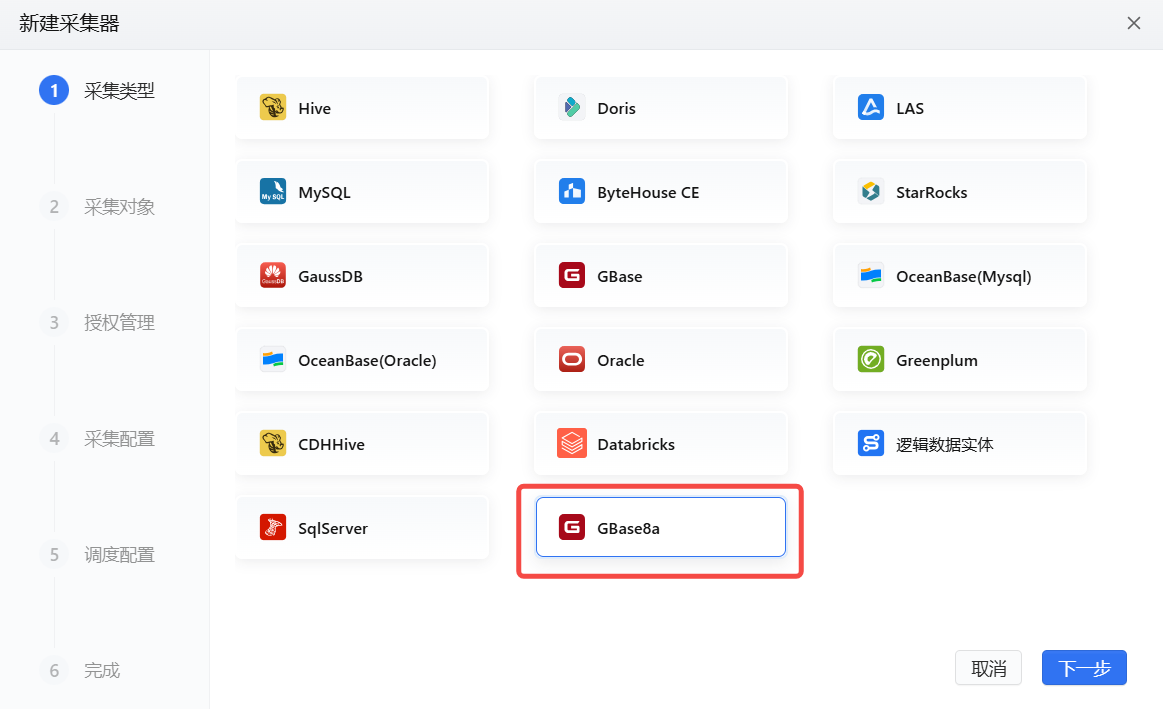
Task: Choose the Hive label text
Action: tap(314, 108)
